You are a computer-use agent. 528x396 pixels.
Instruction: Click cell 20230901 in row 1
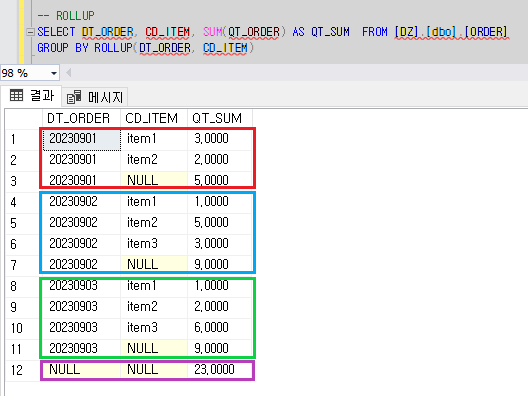coord(81,139)
